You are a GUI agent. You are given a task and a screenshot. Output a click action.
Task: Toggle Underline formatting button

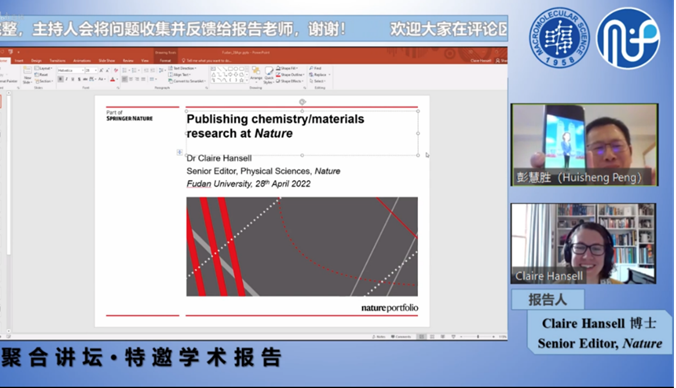pos(72,79)
